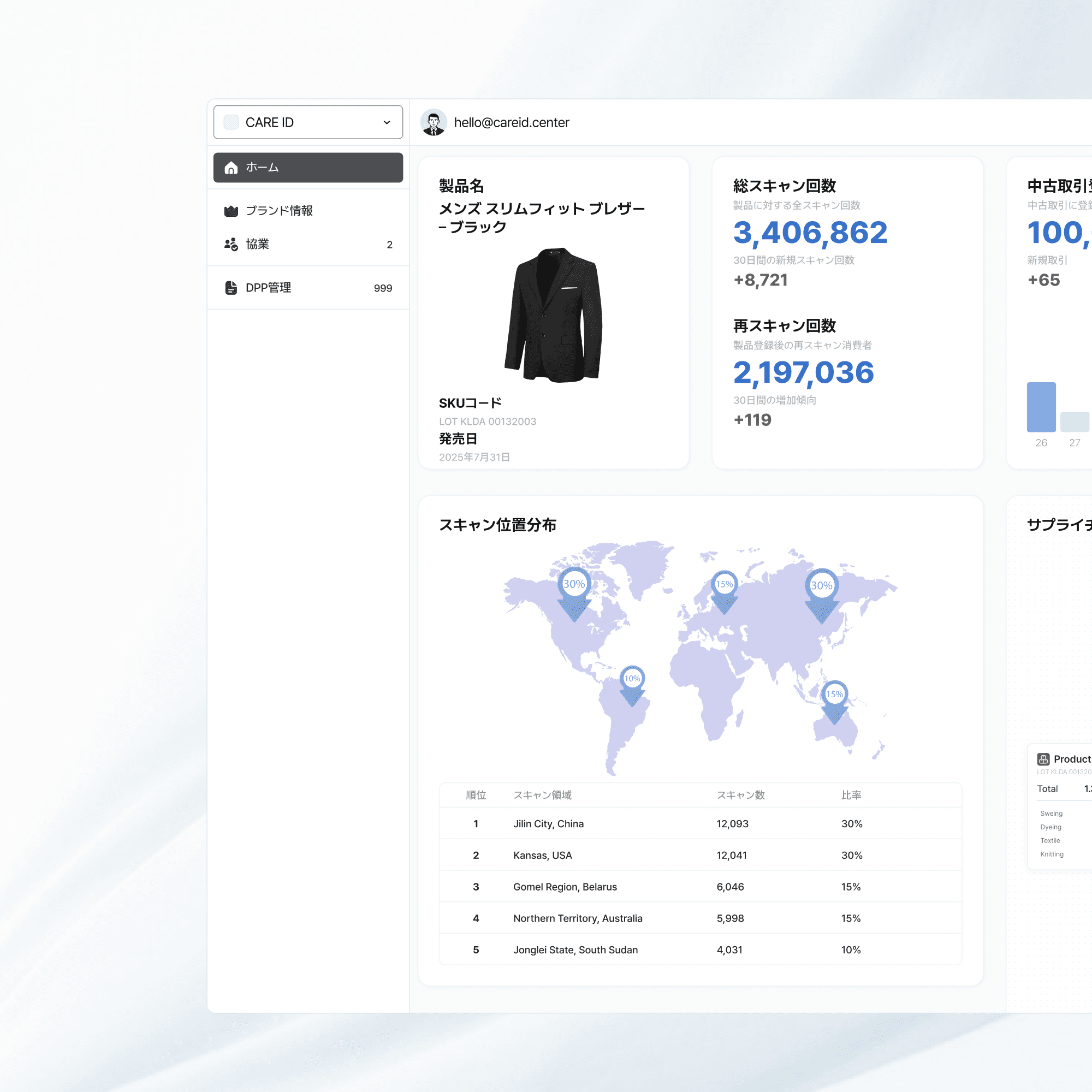Click the 30% pin over North America
This screenshot has width=1092, height=1092.
click(574, 584)
